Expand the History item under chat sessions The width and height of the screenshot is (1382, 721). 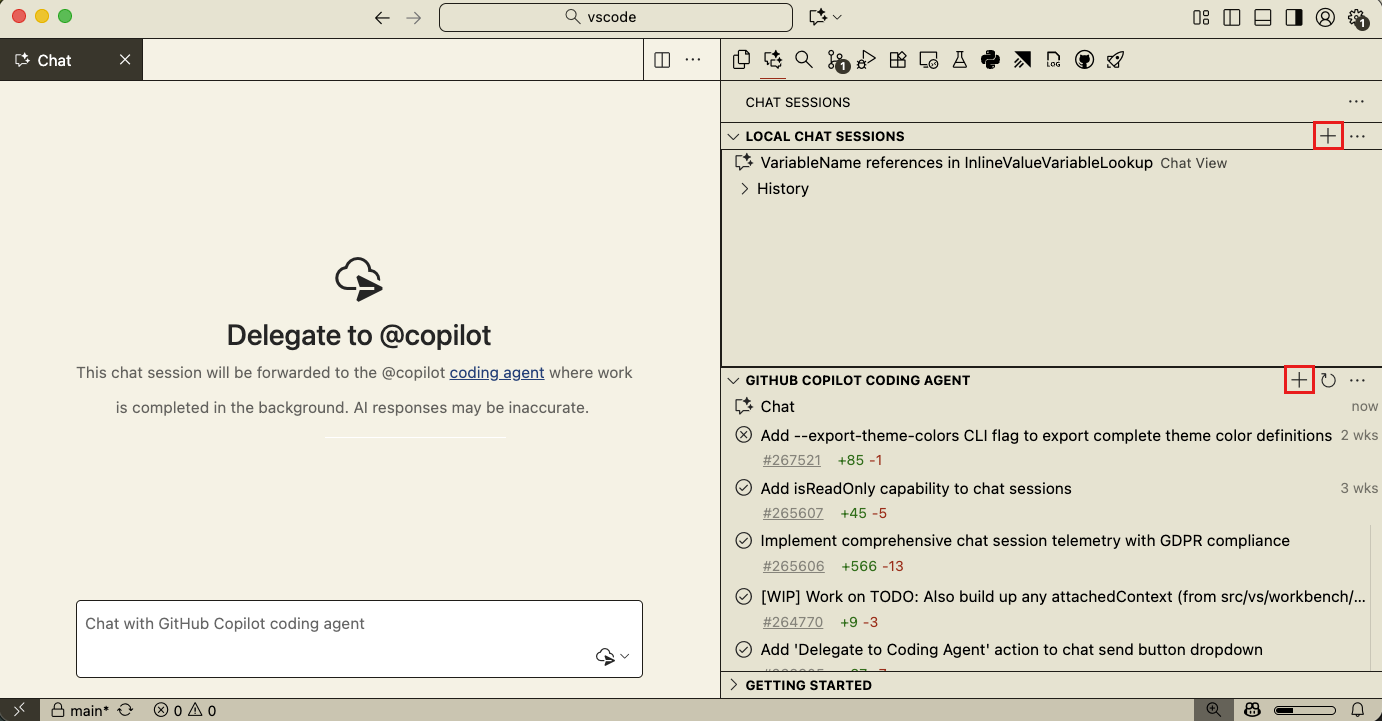pos(744,188)
